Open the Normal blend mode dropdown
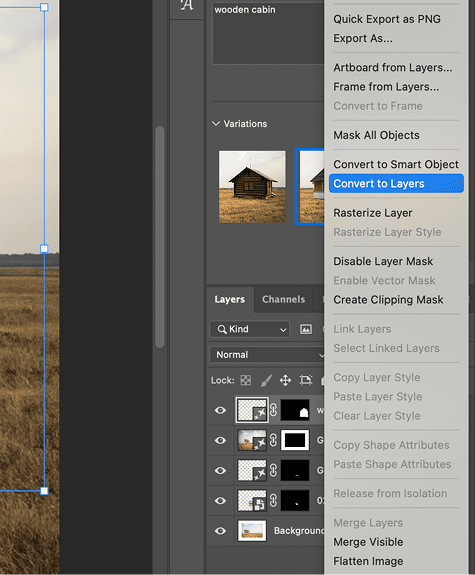The height and width of the screenshot is (575, 475). pos(267,355)
